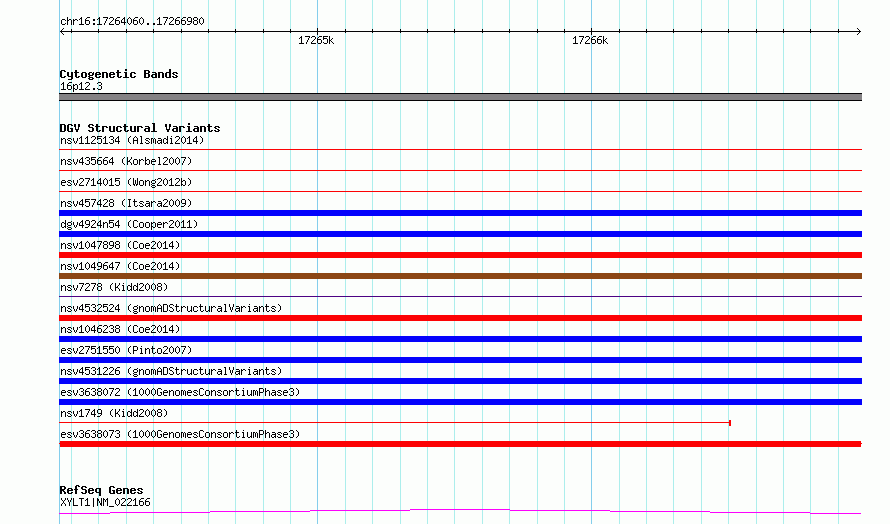This screenshot has width=890, height=524.
Task: Click the Cytogenetic Bands track title
Action: 119,74
